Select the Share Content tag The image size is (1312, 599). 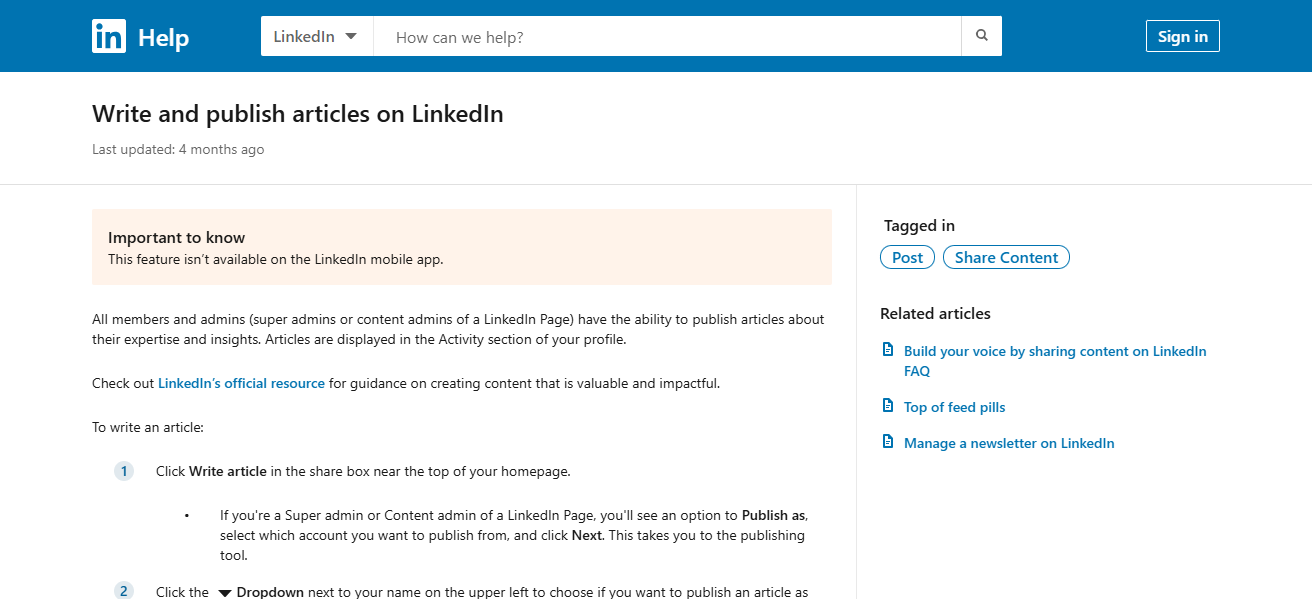pyautogui.click(x=1006, y=257)
